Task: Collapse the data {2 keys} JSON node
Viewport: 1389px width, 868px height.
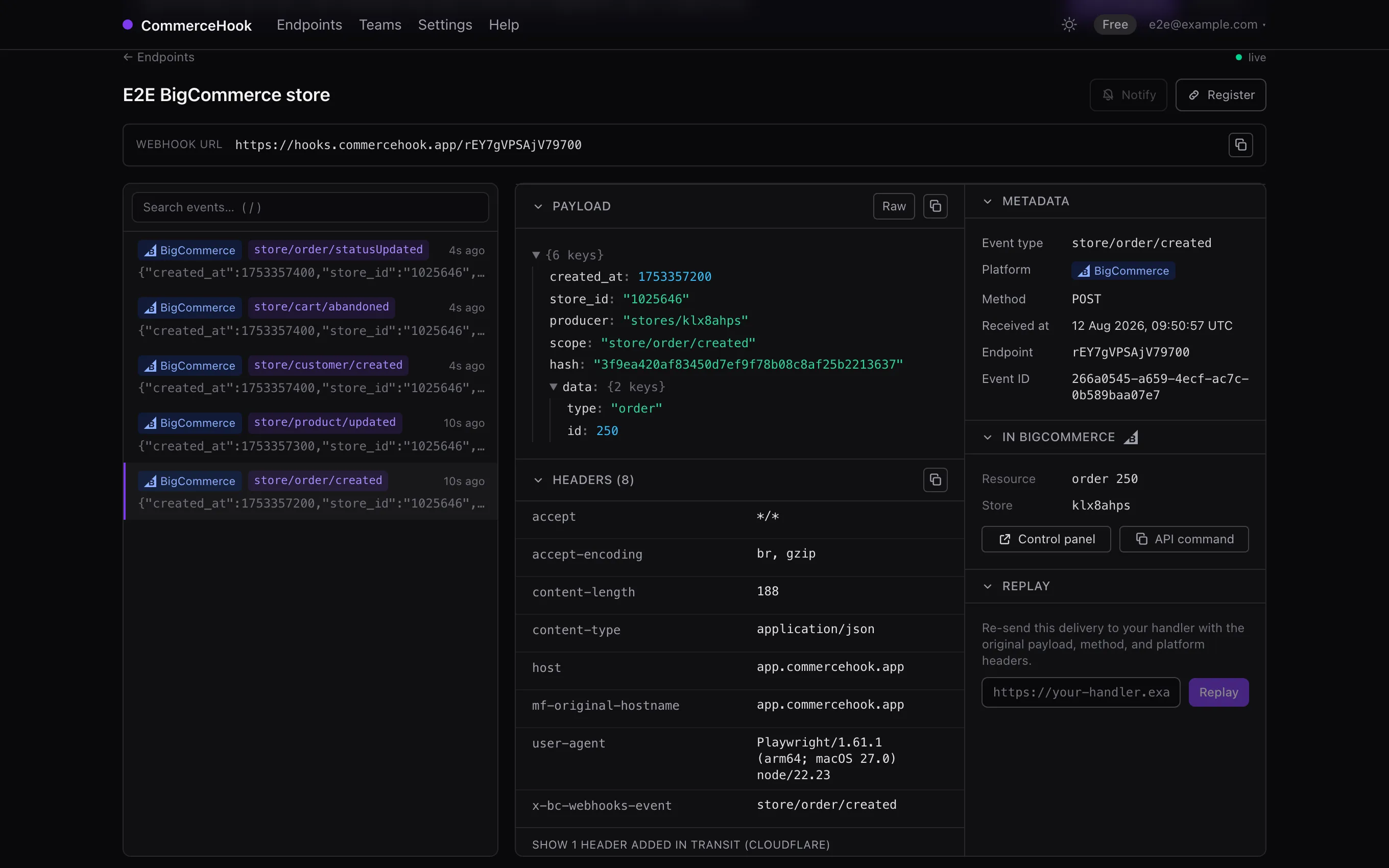Action: point(554,387)
